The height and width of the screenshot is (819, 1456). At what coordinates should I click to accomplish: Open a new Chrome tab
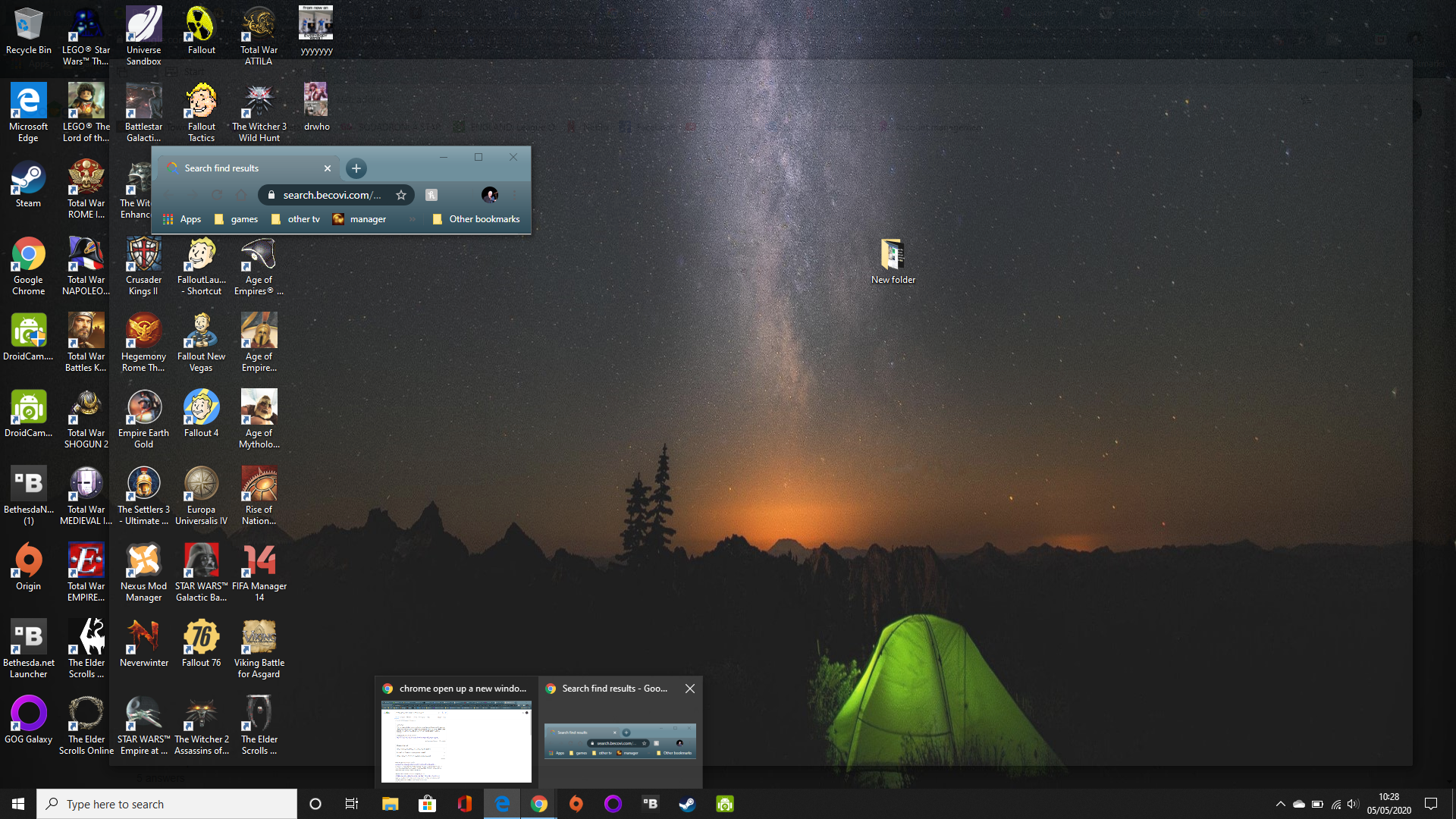click(x=356, y=168)
